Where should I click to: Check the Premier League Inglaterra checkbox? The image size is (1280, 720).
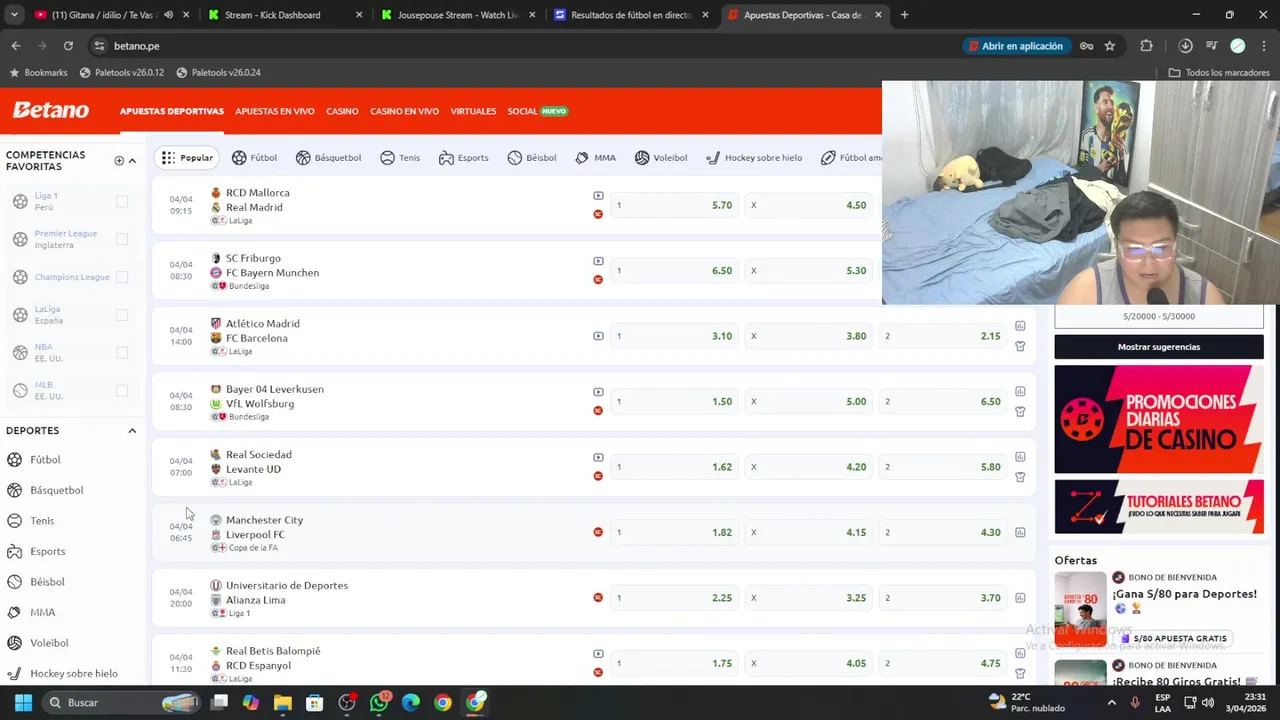[x=122, y=239]
